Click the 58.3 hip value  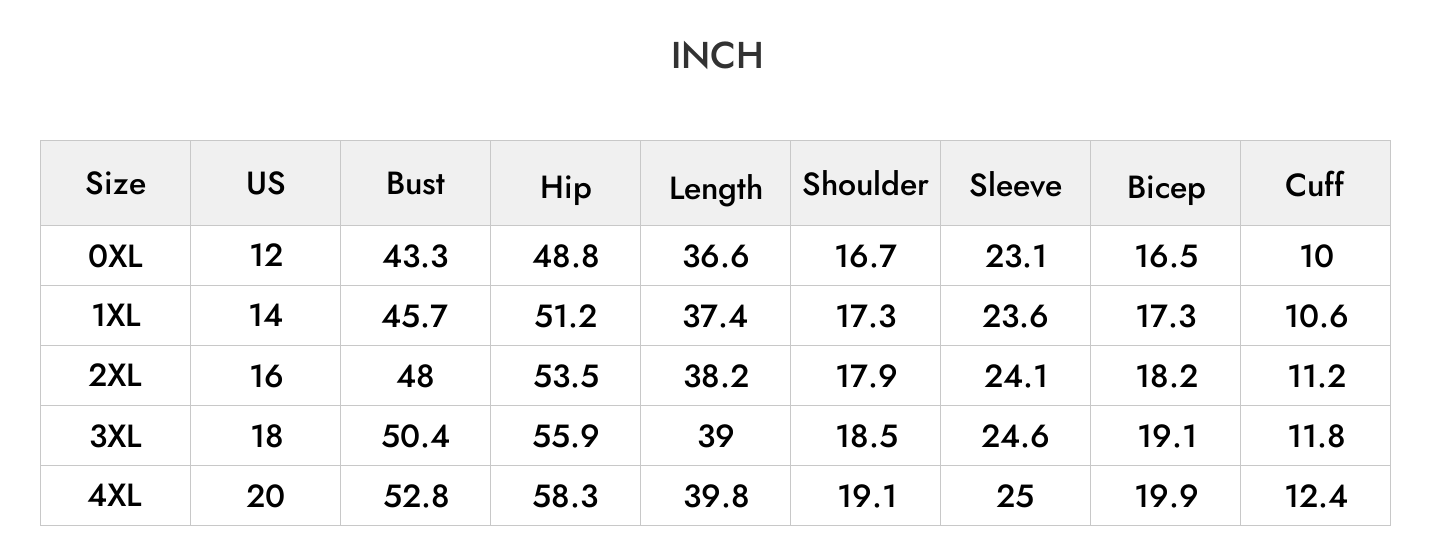(565, 496)
